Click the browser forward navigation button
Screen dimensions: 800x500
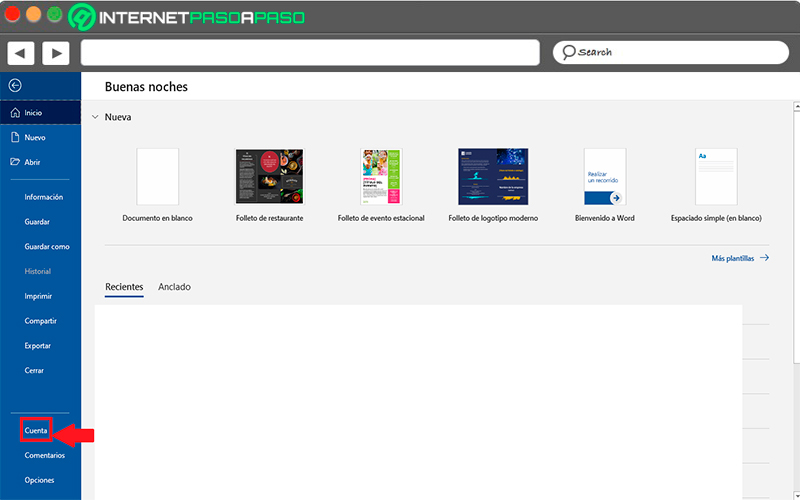56,53
